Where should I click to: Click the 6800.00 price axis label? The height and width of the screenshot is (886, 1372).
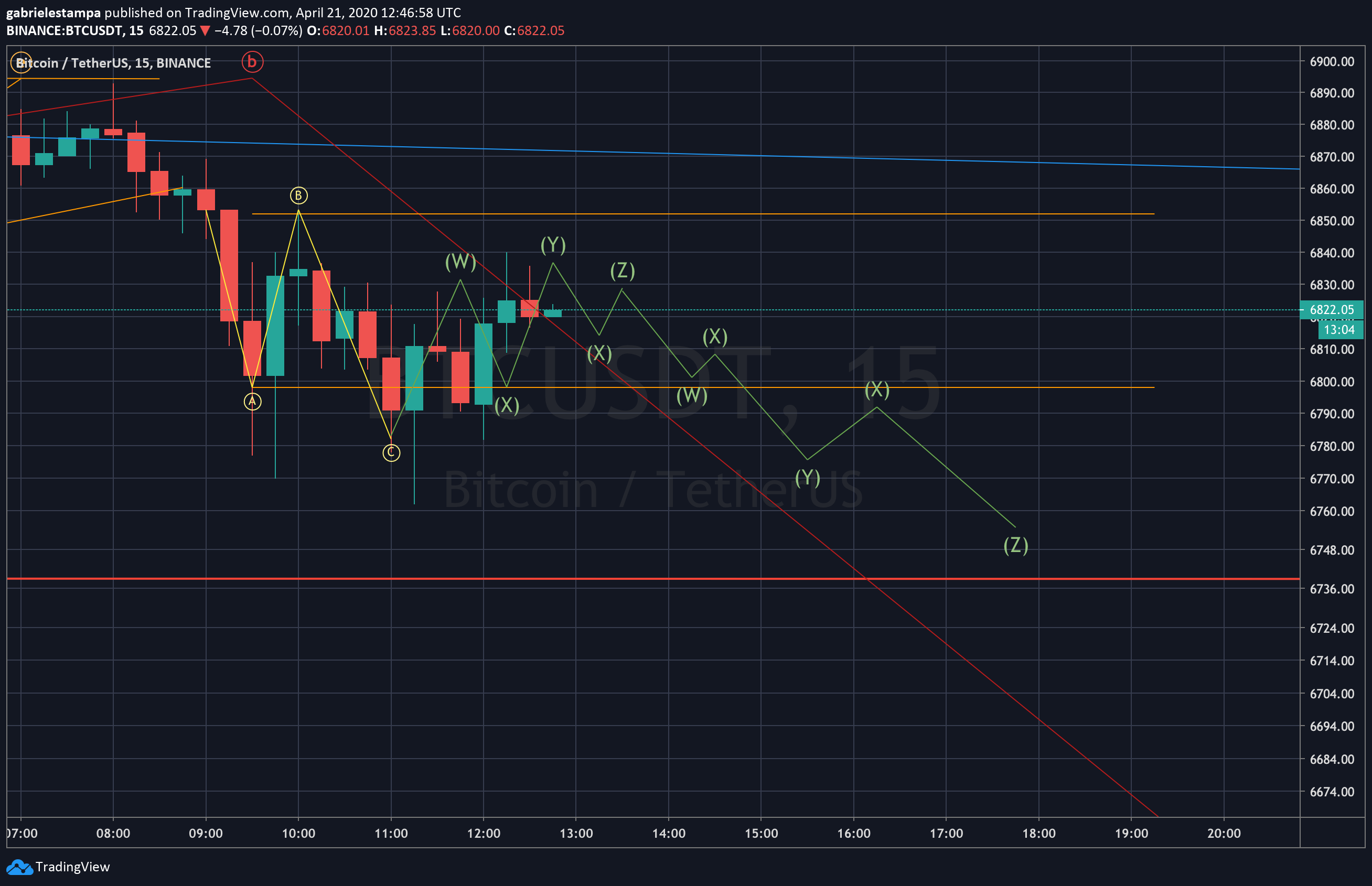pyautogui.click(x=1332, y=382)
